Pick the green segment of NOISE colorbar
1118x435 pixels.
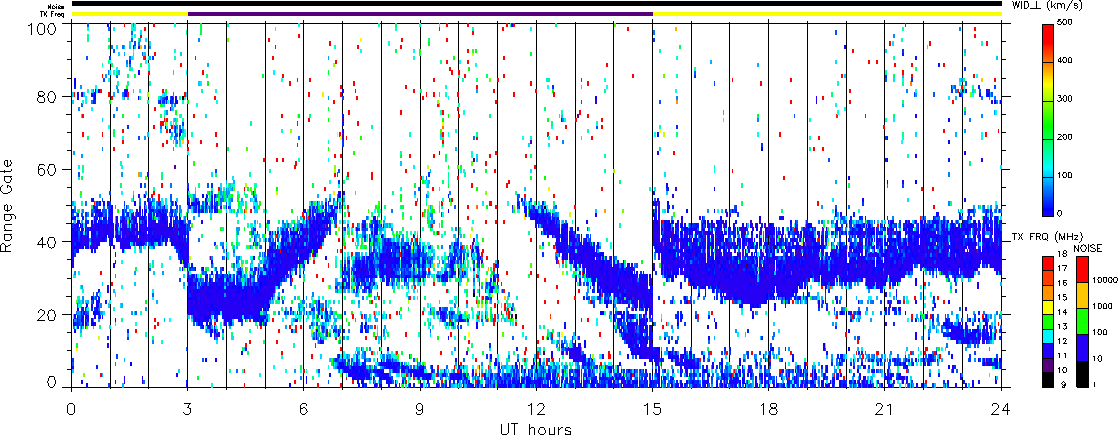pyautogui.click(x=1082, y=321)
